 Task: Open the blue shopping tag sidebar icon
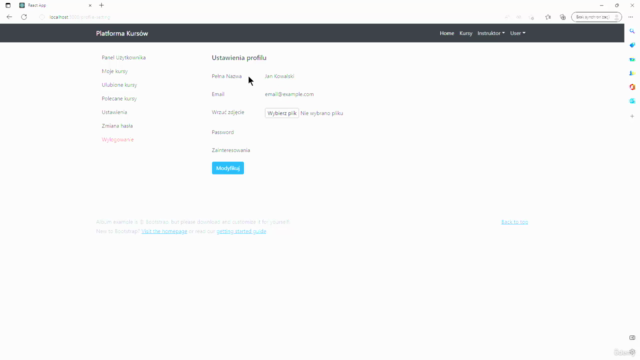click(x=632, y=45)
